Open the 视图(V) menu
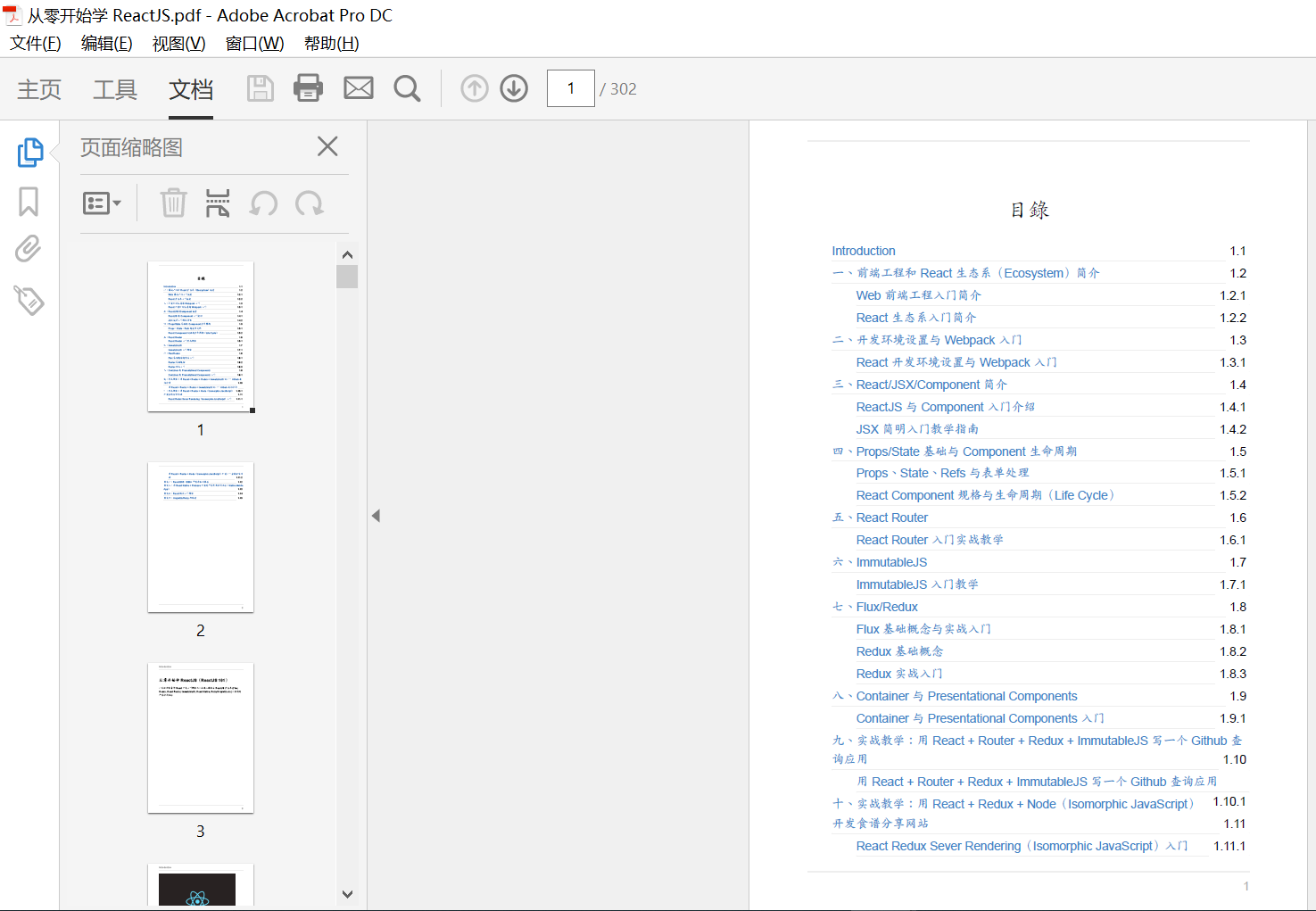 click(179, 44)
